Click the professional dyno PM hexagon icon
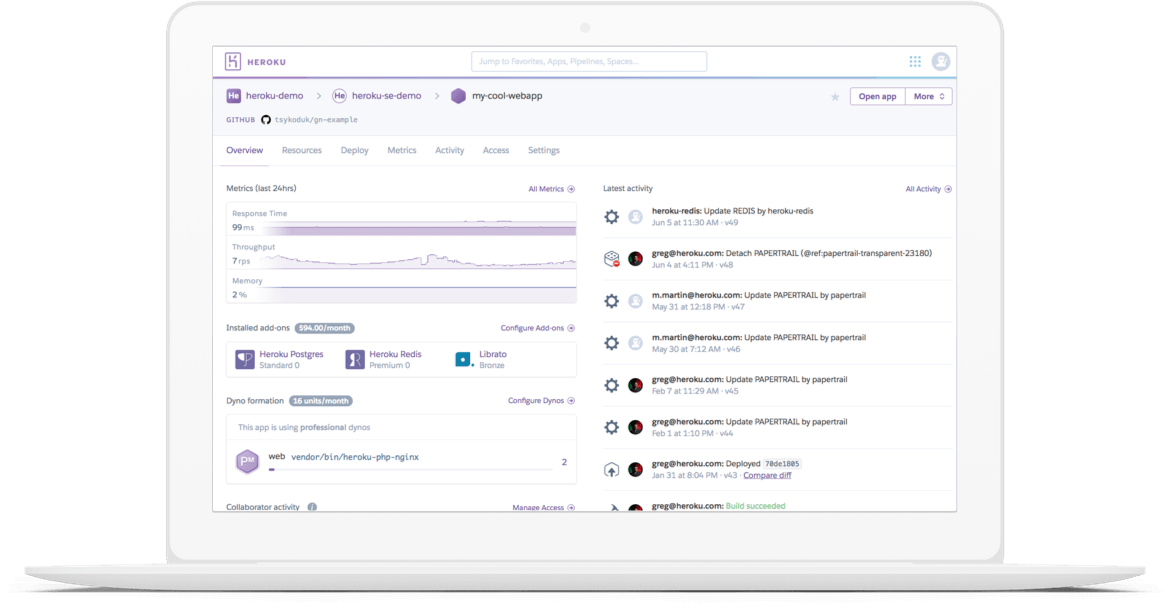1170x613 pixels. [247, 462]
